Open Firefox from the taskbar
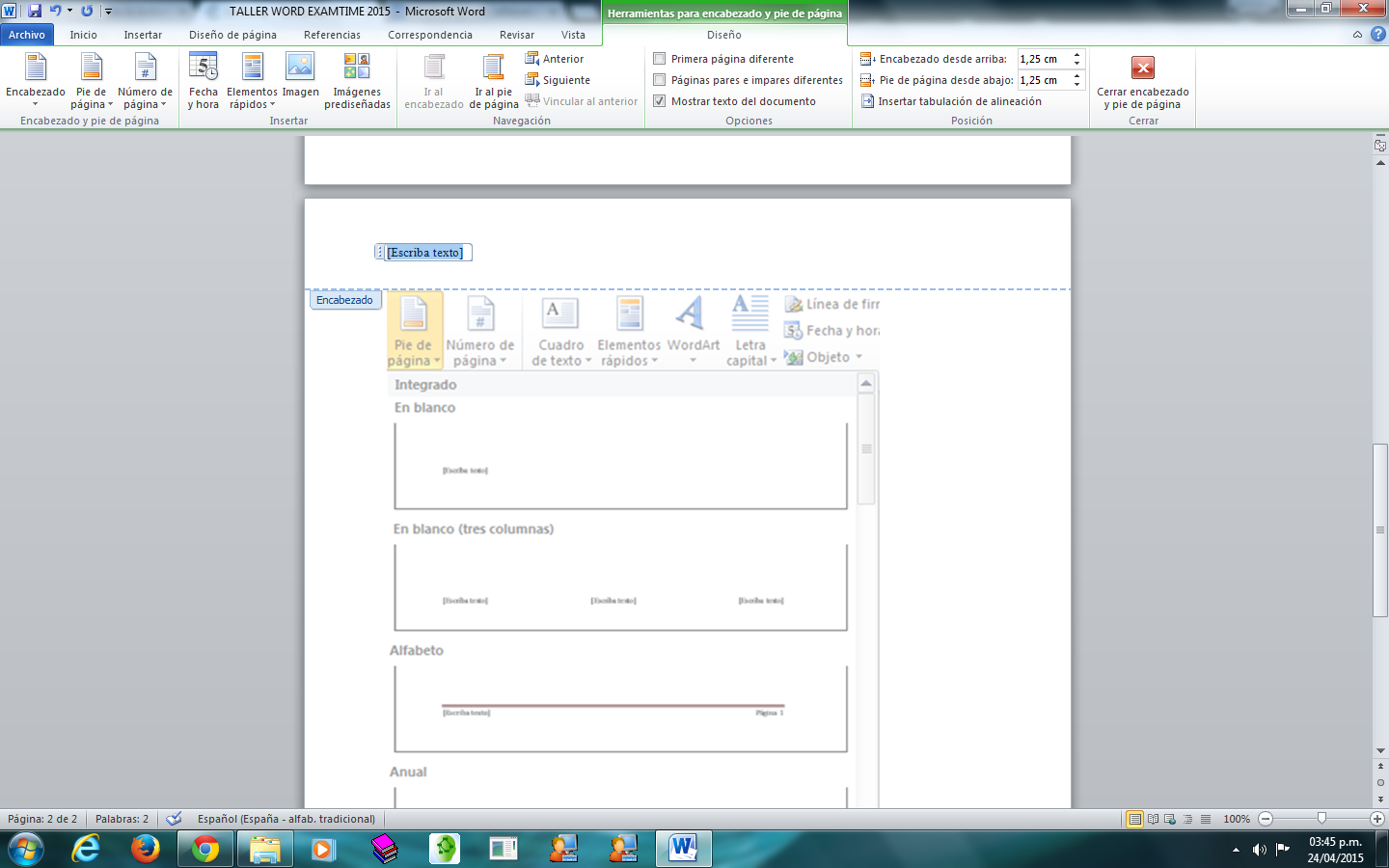1389x868 pixels. pos(145,849)
